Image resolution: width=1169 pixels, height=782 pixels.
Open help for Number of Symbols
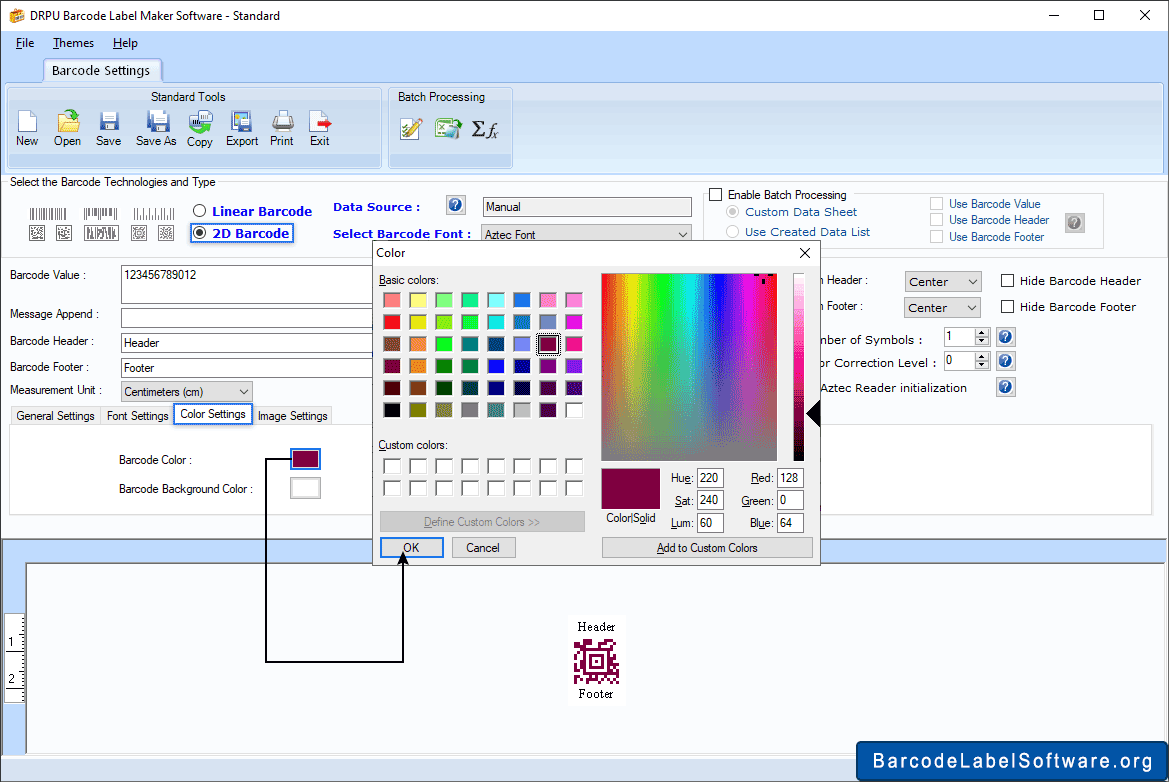[1005, 337]
